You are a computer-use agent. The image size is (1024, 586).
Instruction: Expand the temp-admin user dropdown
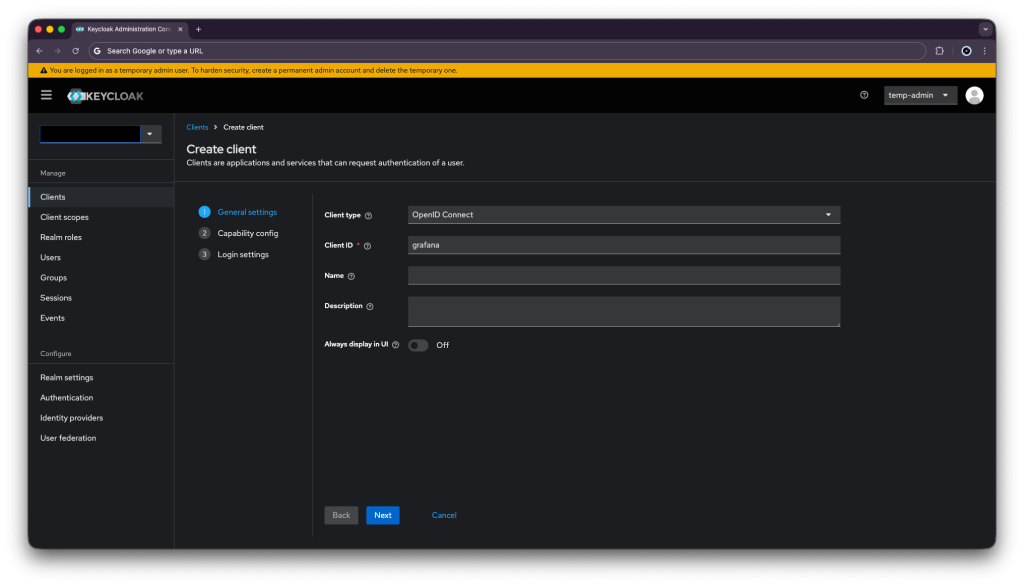coord(919,95)
